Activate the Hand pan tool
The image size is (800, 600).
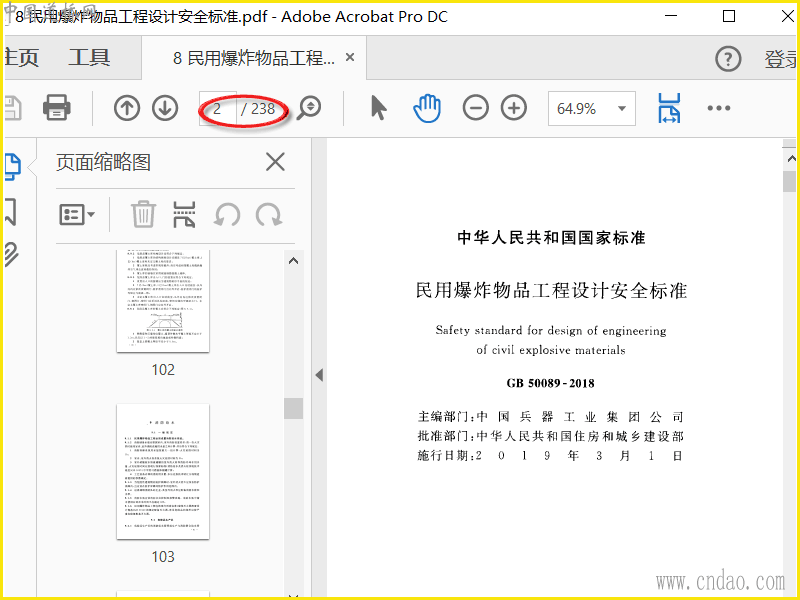click(427, 108)
